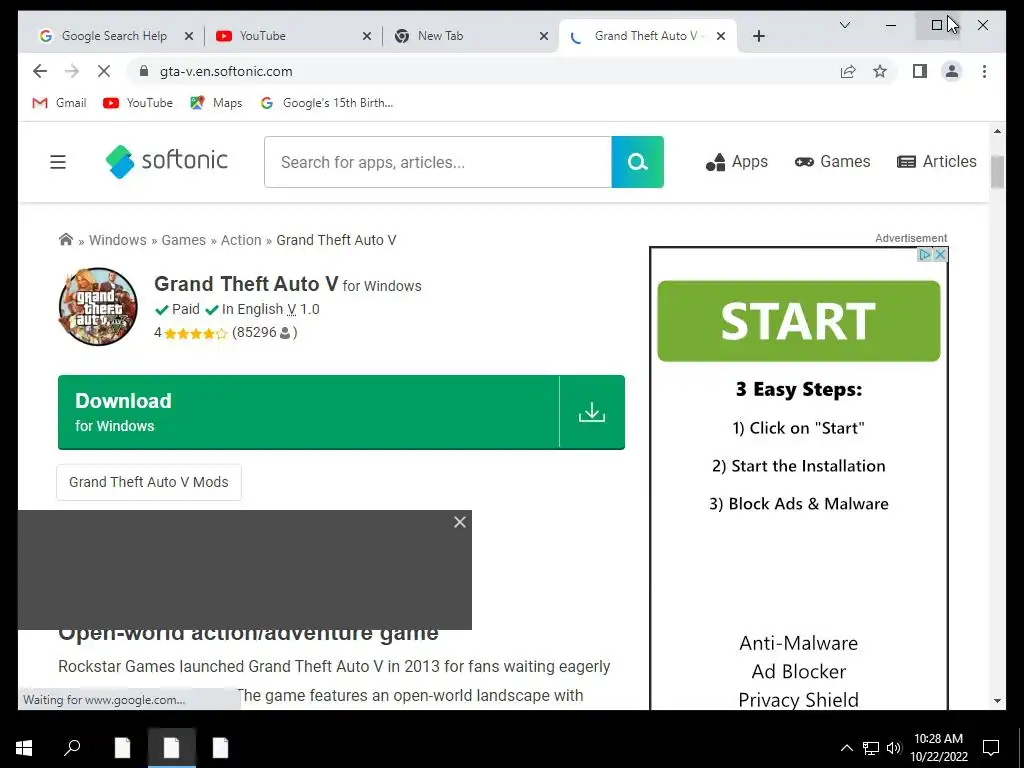Open the Games section
The height and width of the screenshot is (768, 1024).
point(833,161)
